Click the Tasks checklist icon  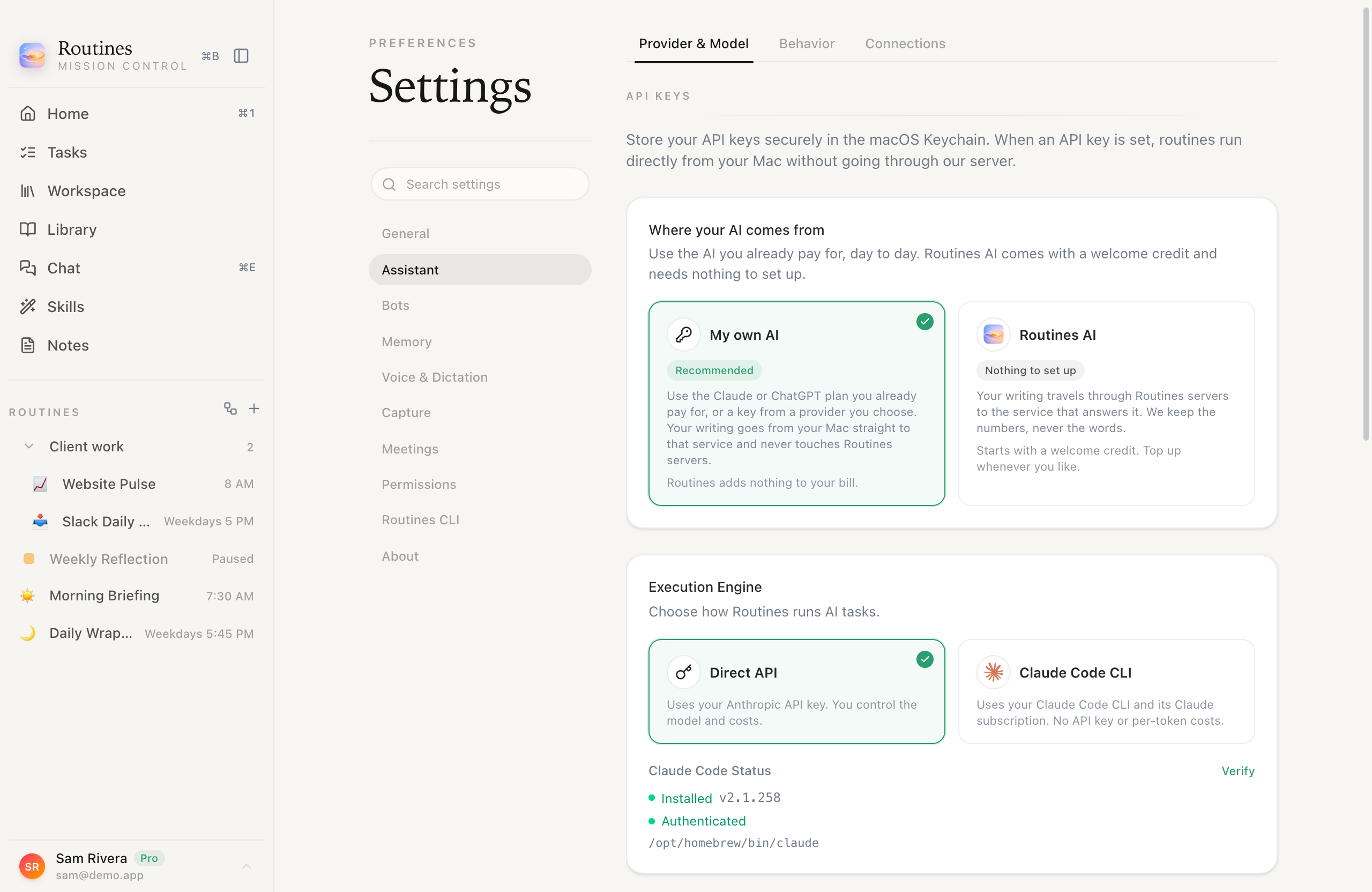coord(28,152)
